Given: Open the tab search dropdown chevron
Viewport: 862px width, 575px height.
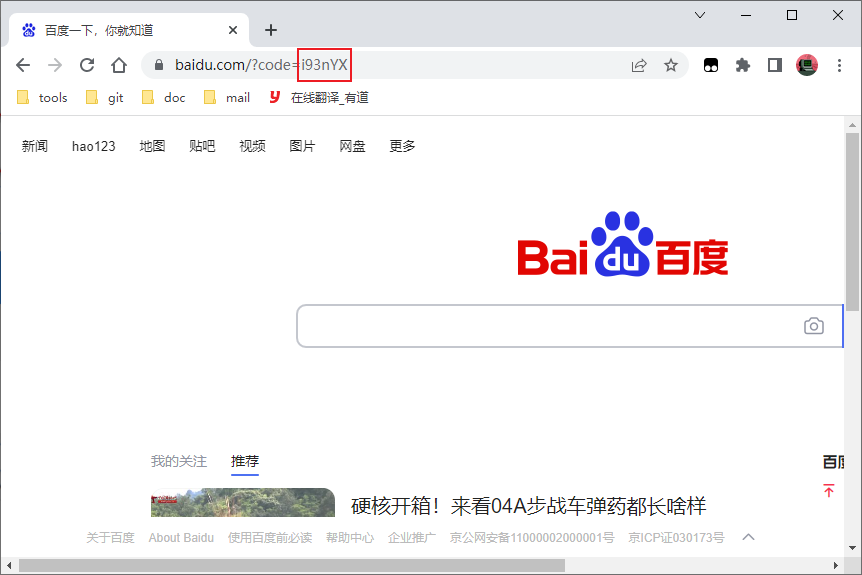Looking at the screenshot, I should (x=700, y=15).
